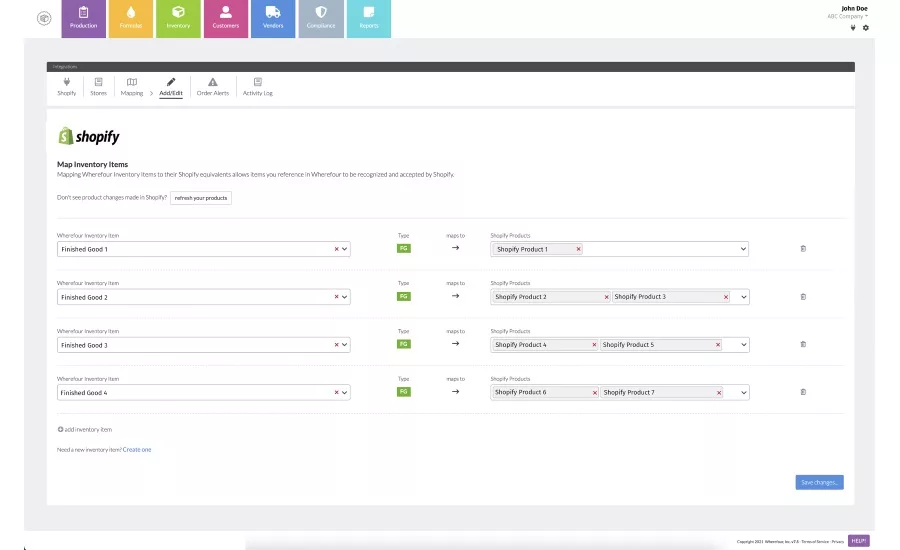
Task: Open the John Doe account menu
Action: pyautogui.click(x=848, y=12)
